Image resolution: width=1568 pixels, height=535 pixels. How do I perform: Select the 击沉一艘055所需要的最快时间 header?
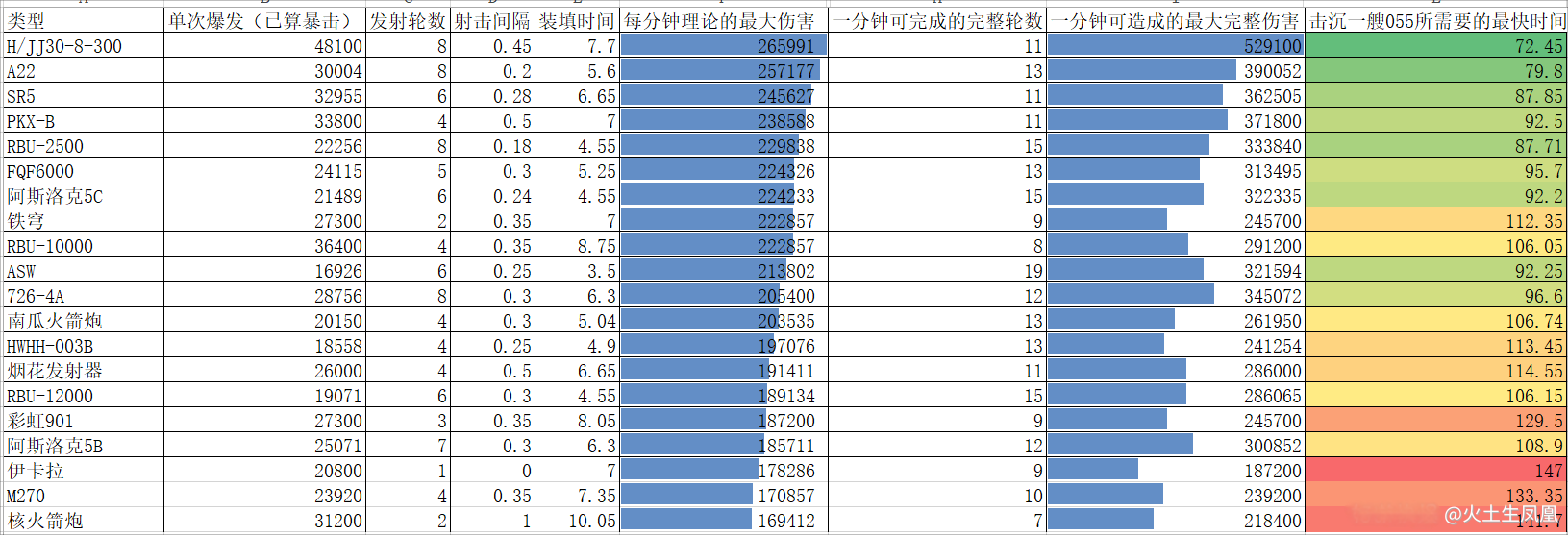tap(1436, 21)
